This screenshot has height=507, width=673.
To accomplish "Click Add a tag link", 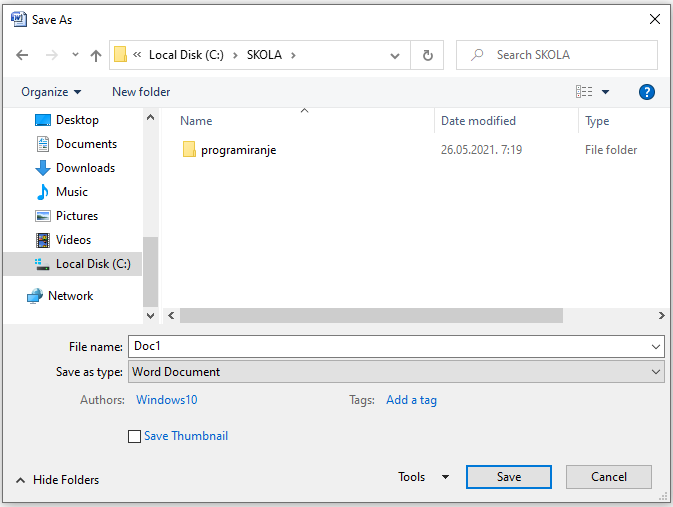I will (x=411, y=400).
